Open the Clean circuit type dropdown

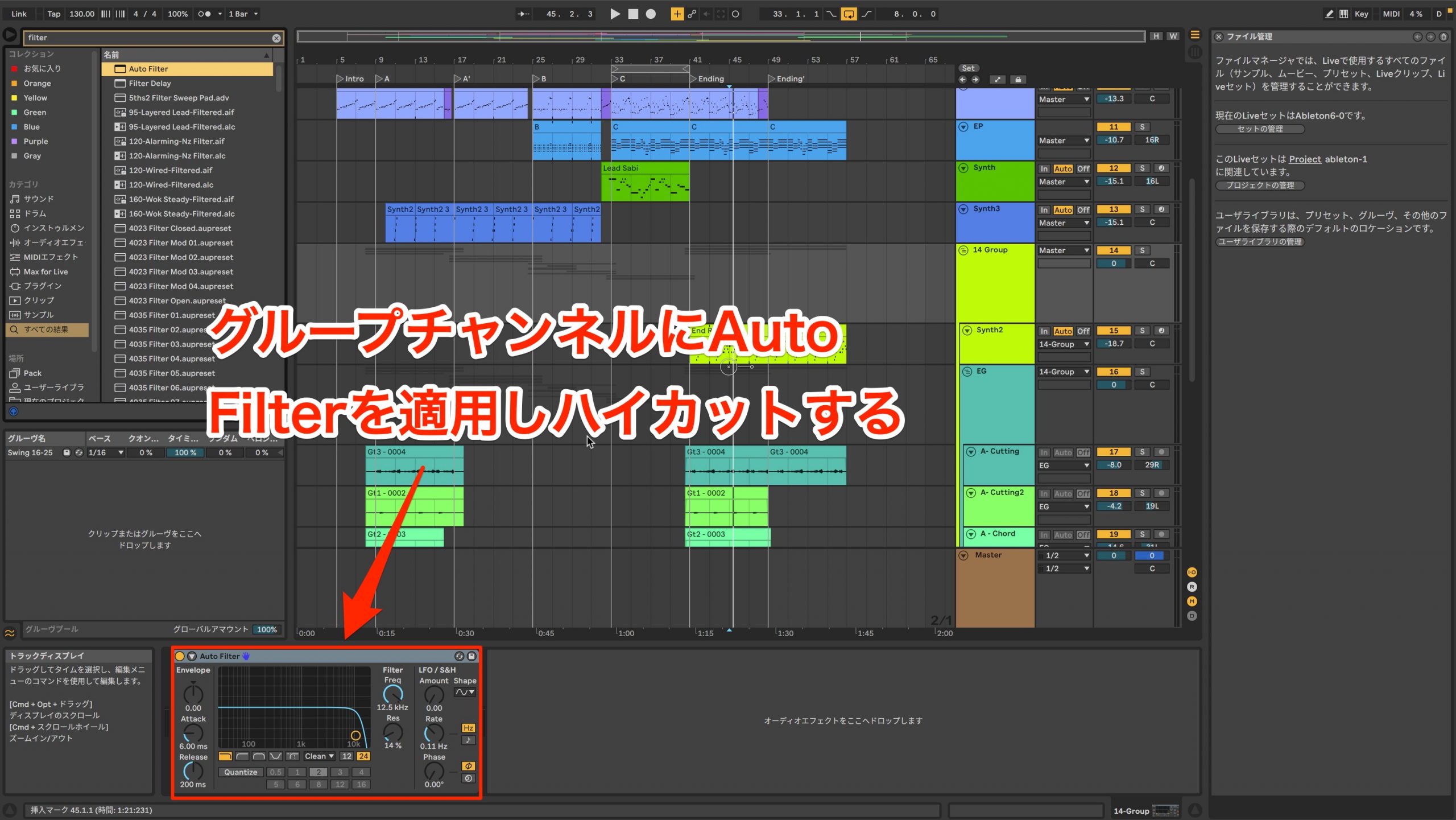click(319, 756)
